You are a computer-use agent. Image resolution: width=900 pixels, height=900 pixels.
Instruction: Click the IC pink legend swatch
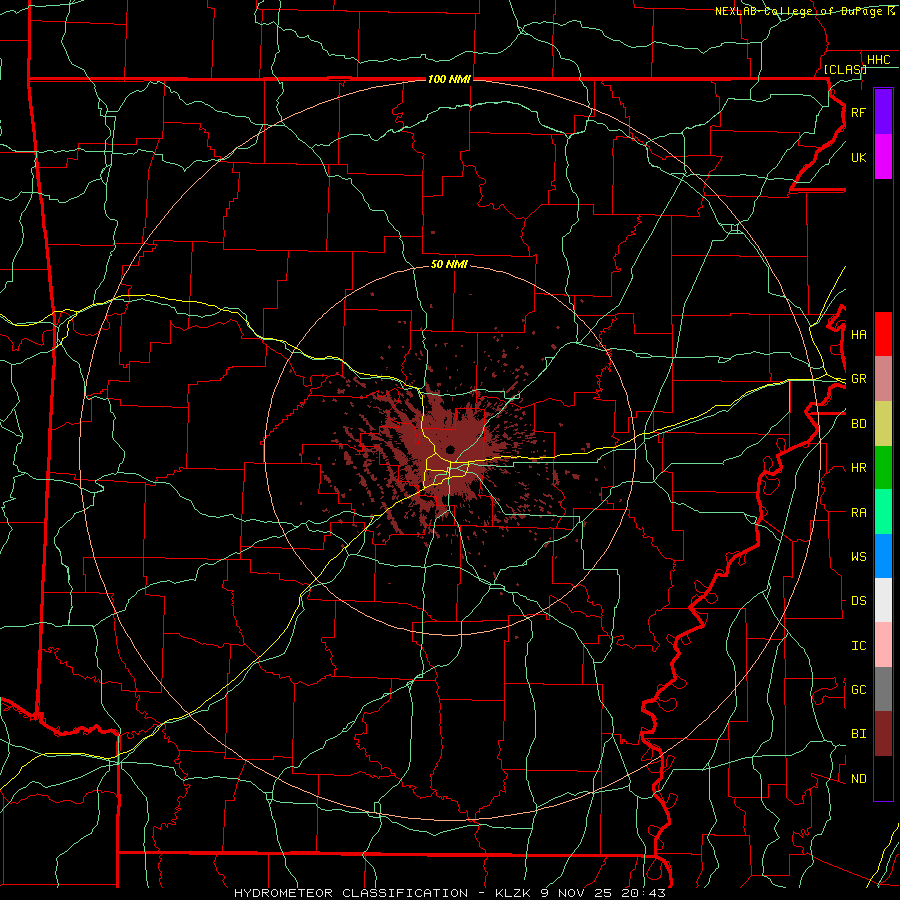[883, 645]
